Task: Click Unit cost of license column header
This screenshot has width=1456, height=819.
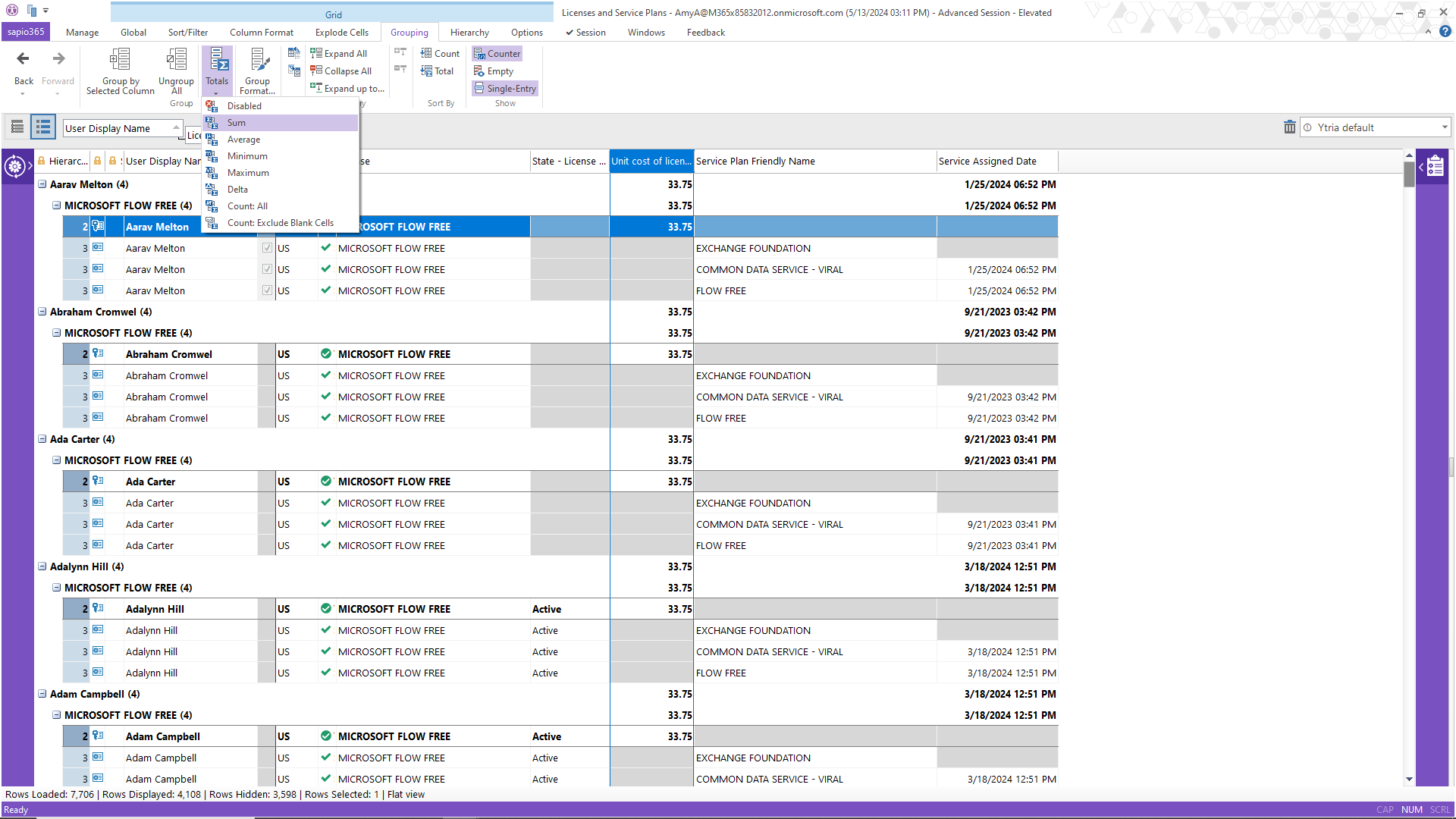Action: pos(651,161)
